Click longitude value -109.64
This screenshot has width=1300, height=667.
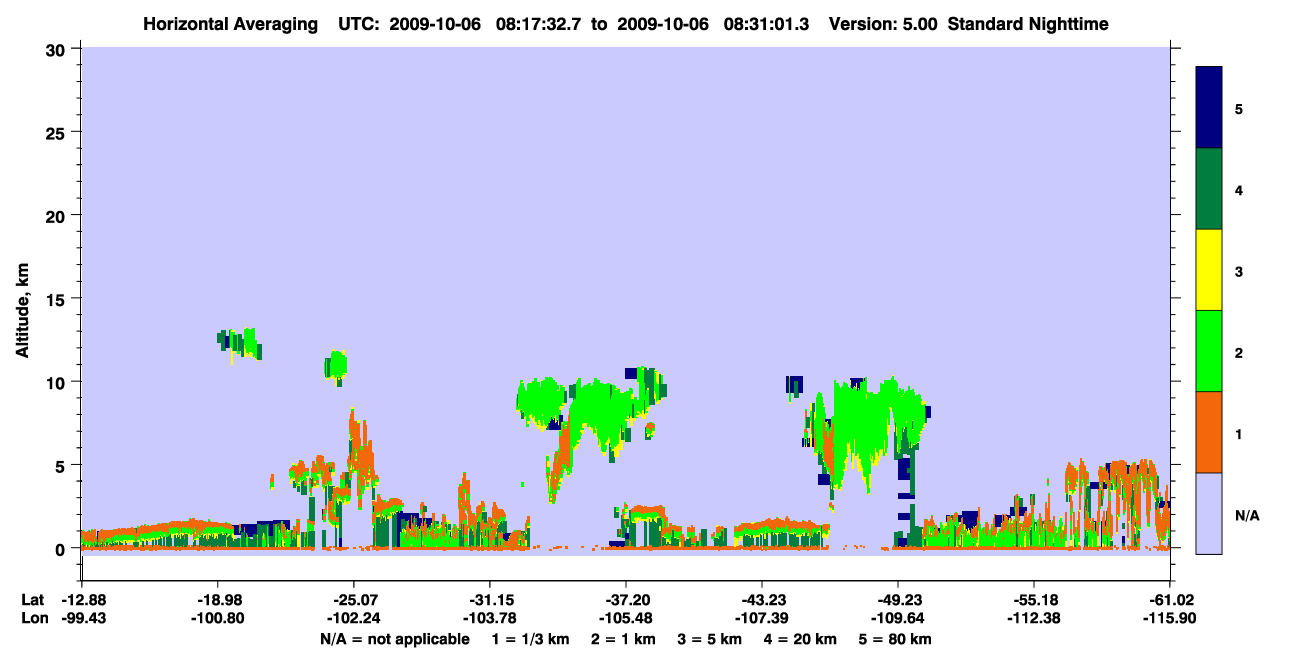[x=897, y=619]
